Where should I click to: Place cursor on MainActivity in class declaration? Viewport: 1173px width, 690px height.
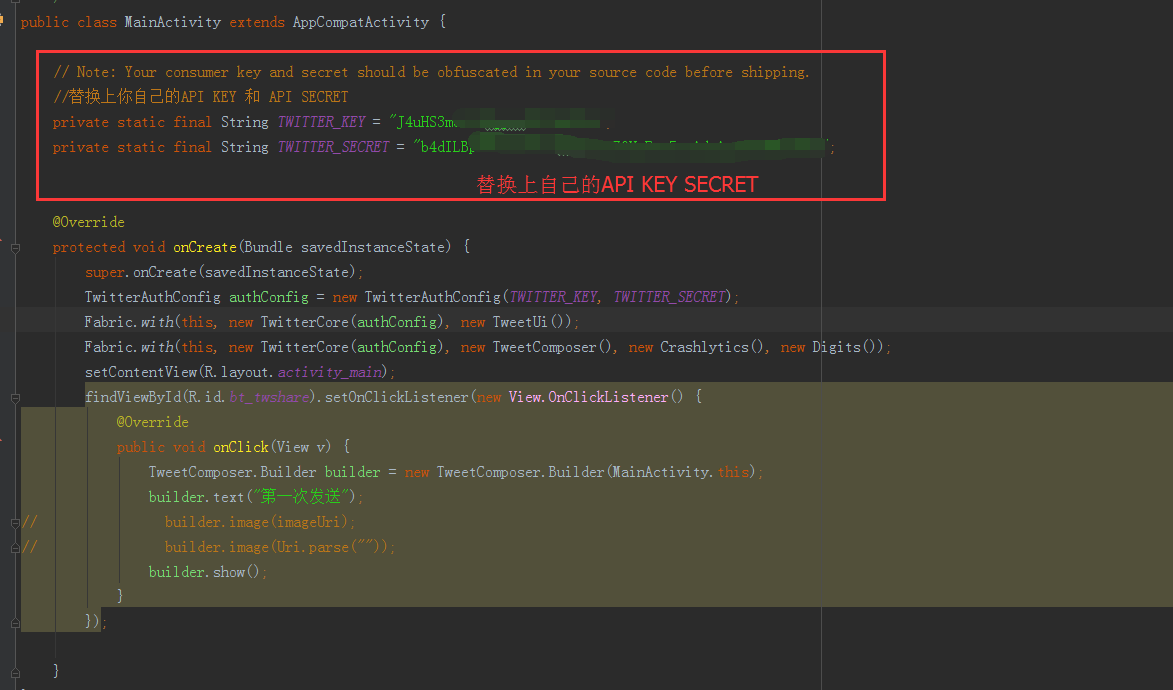(172, 22)
